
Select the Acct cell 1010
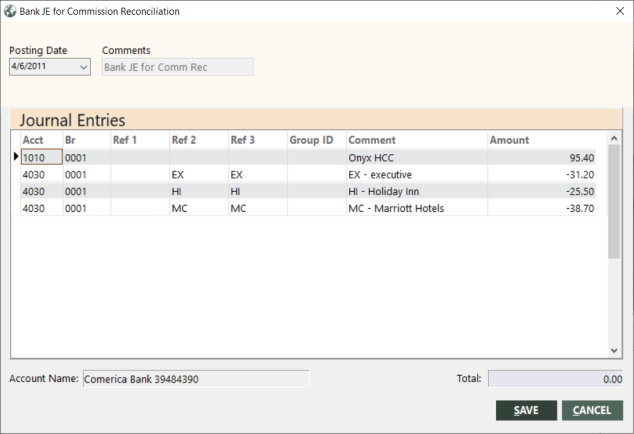tap(42, 157)
